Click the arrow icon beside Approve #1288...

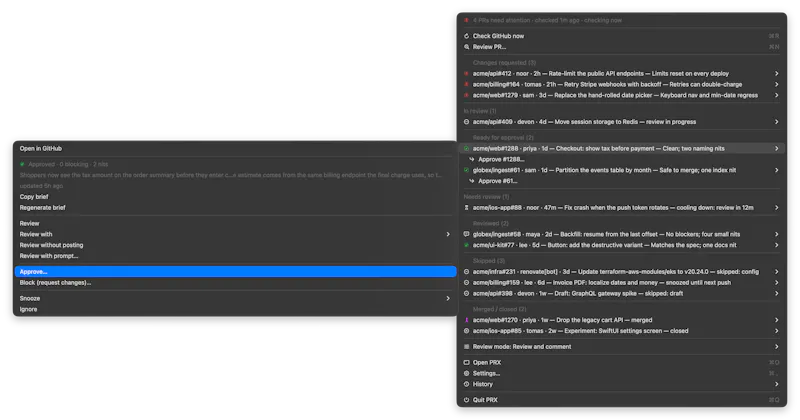pos(472,159)
